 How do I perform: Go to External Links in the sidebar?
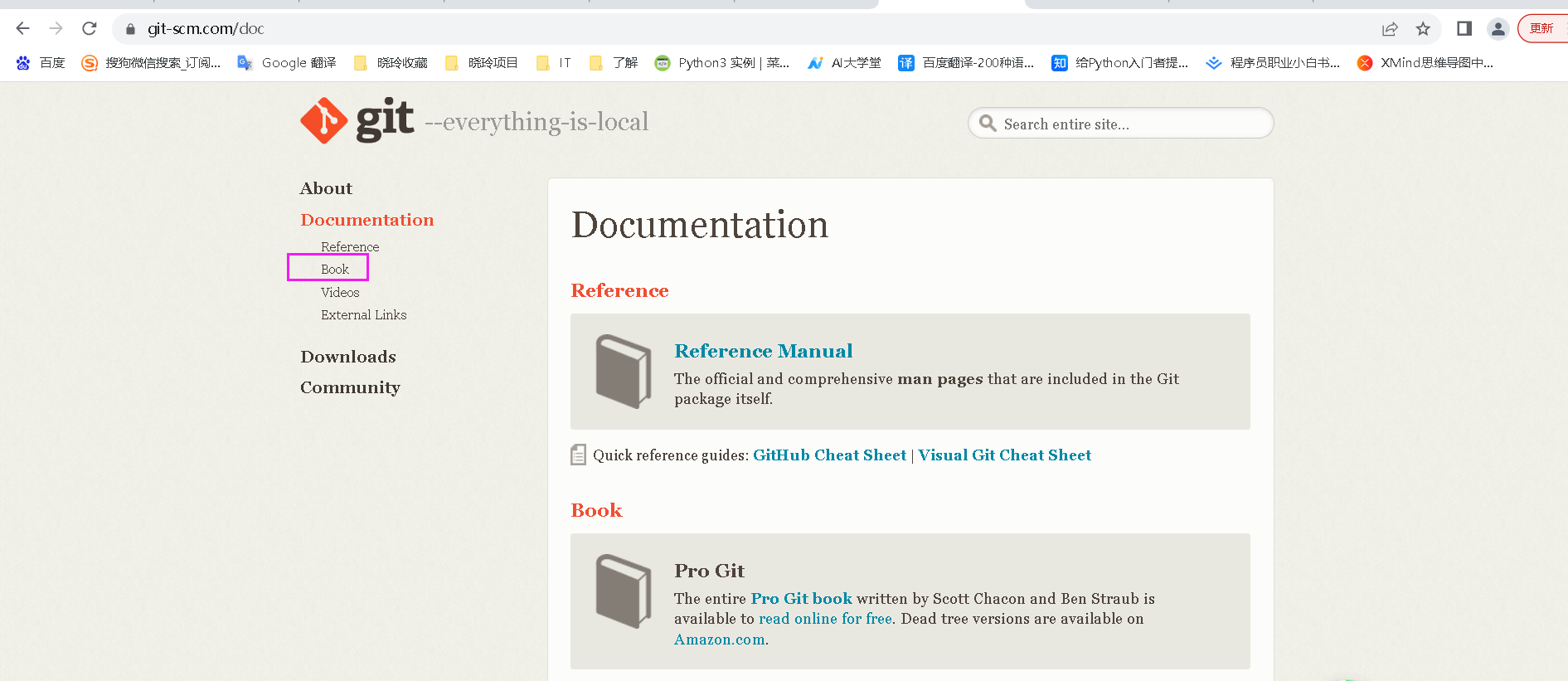[x=364, y=315]
